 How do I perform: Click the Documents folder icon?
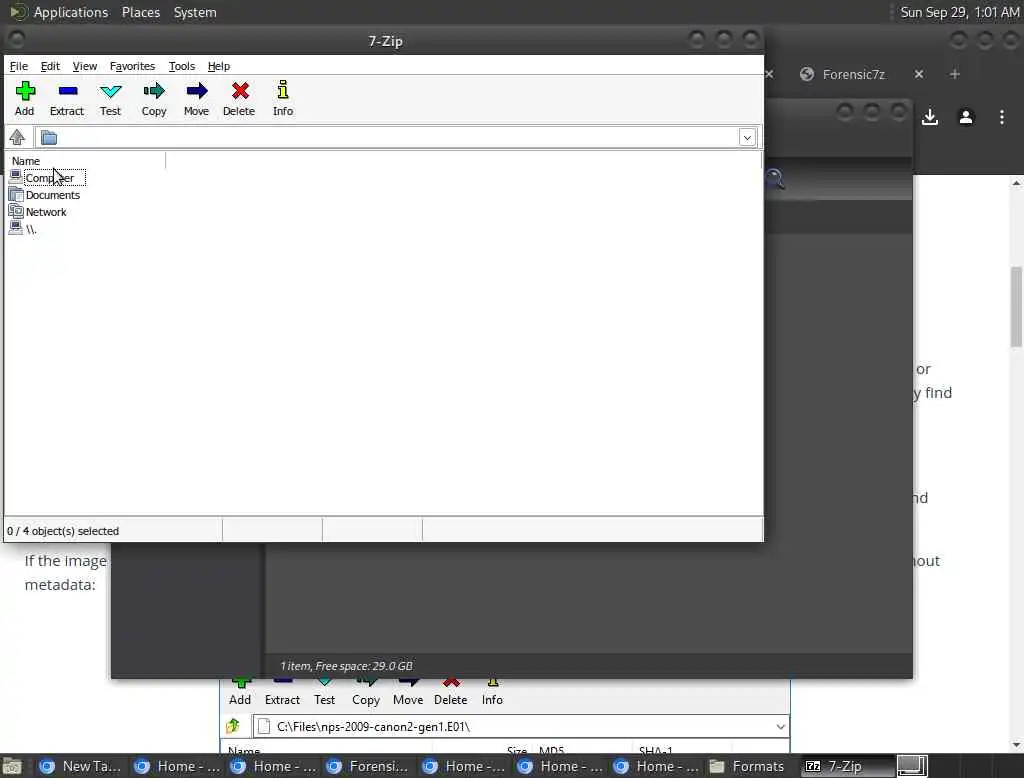[x=16, y=194]
